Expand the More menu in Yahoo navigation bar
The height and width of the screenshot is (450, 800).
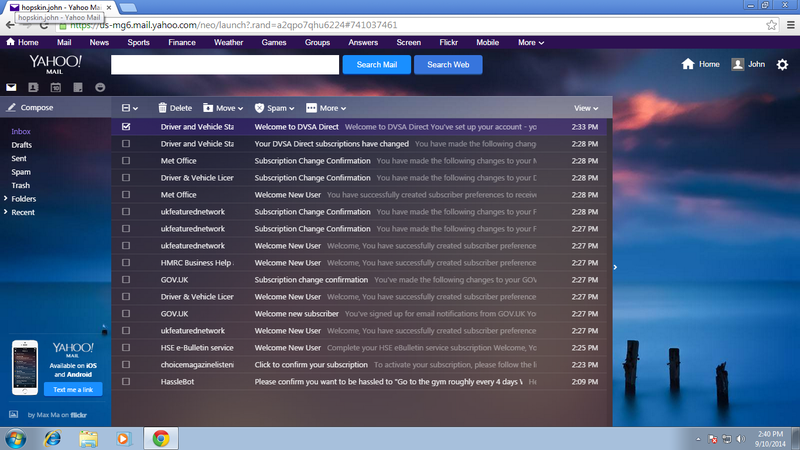(531, 42)
